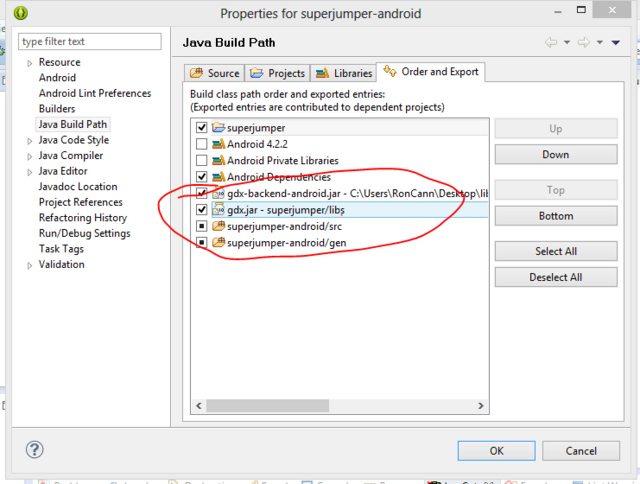640x484 pixels.
Task: Uncheck the Android Dependencies checkbox
Action: tap(202, 176)
